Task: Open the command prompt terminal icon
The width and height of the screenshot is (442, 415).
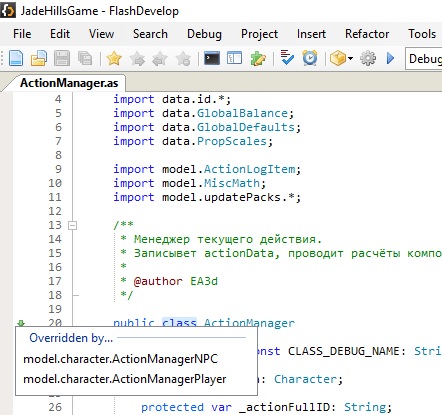Action: (x=212, y=59)
